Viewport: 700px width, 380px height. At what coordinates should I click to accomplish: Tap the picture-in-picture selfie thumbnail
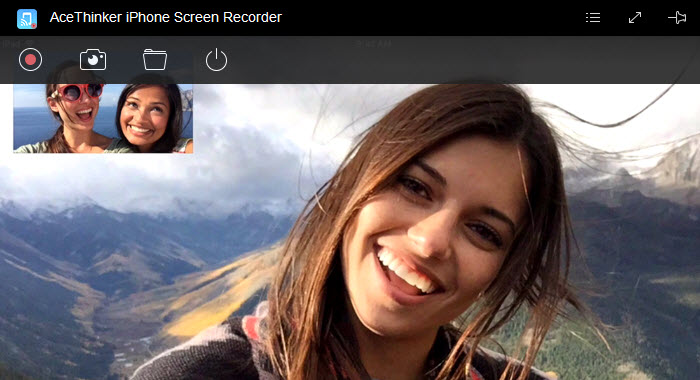[x=103, y=118]
